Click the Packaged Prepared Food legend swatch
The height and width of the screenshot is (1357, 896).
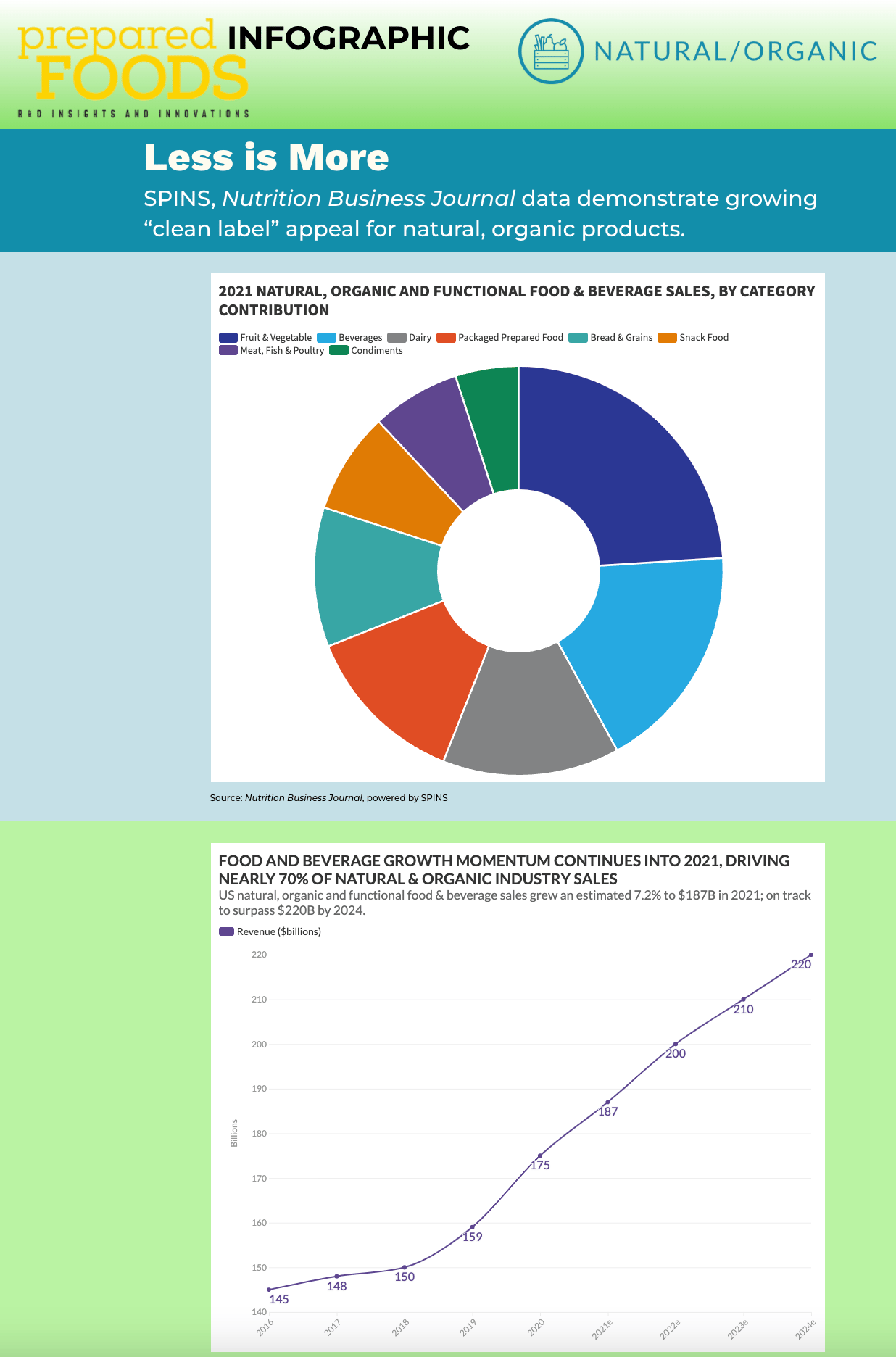click(447, 338)
